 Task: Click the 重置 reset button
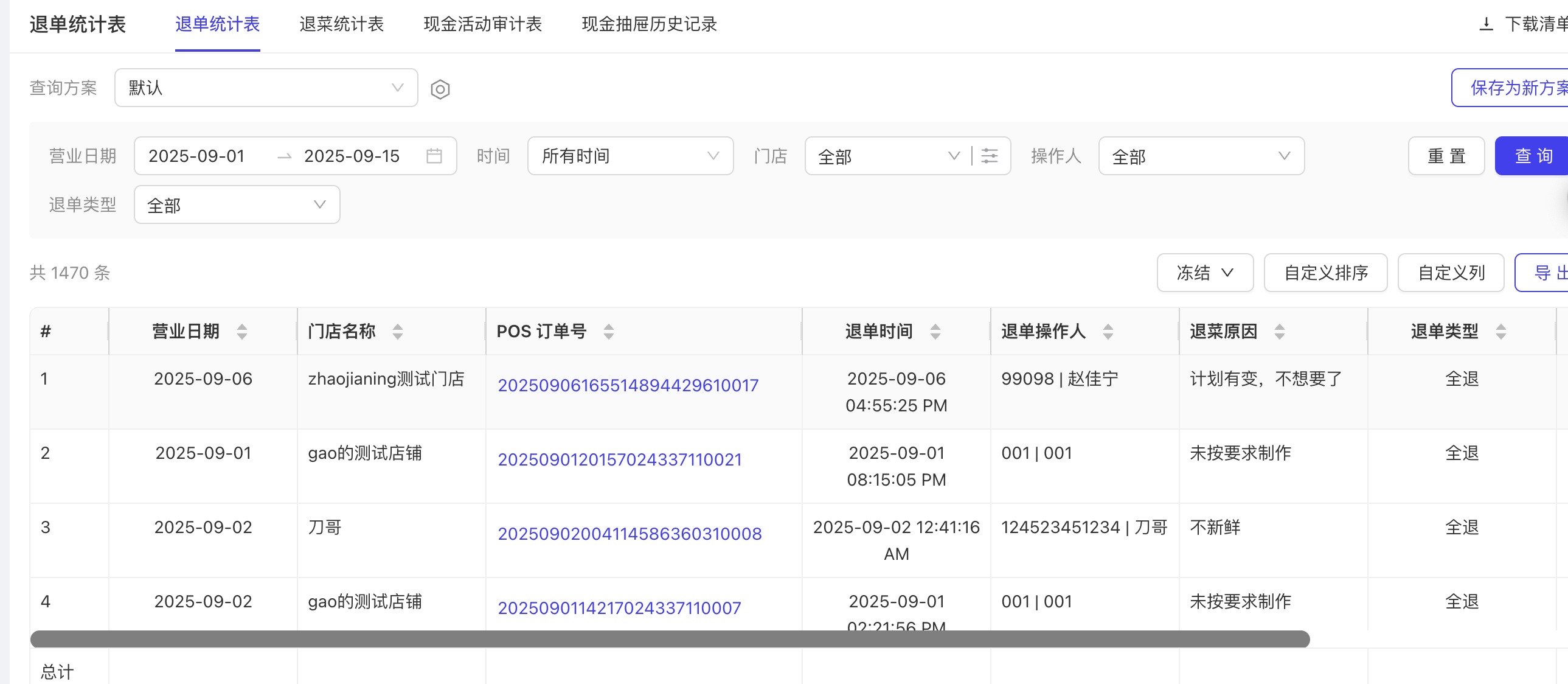(x=1446, y=156)
